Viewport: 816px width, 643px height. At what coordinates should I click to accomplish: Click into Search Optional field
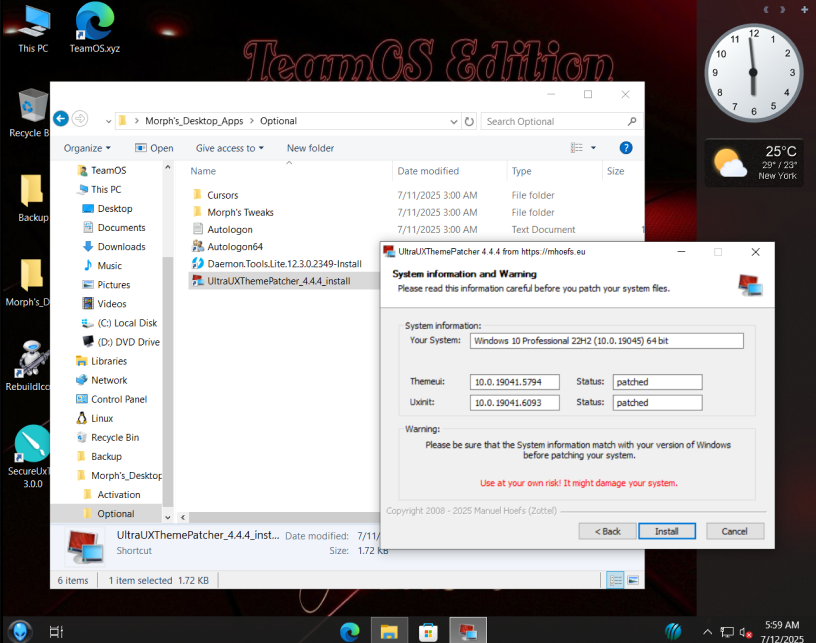coord(554,121)
